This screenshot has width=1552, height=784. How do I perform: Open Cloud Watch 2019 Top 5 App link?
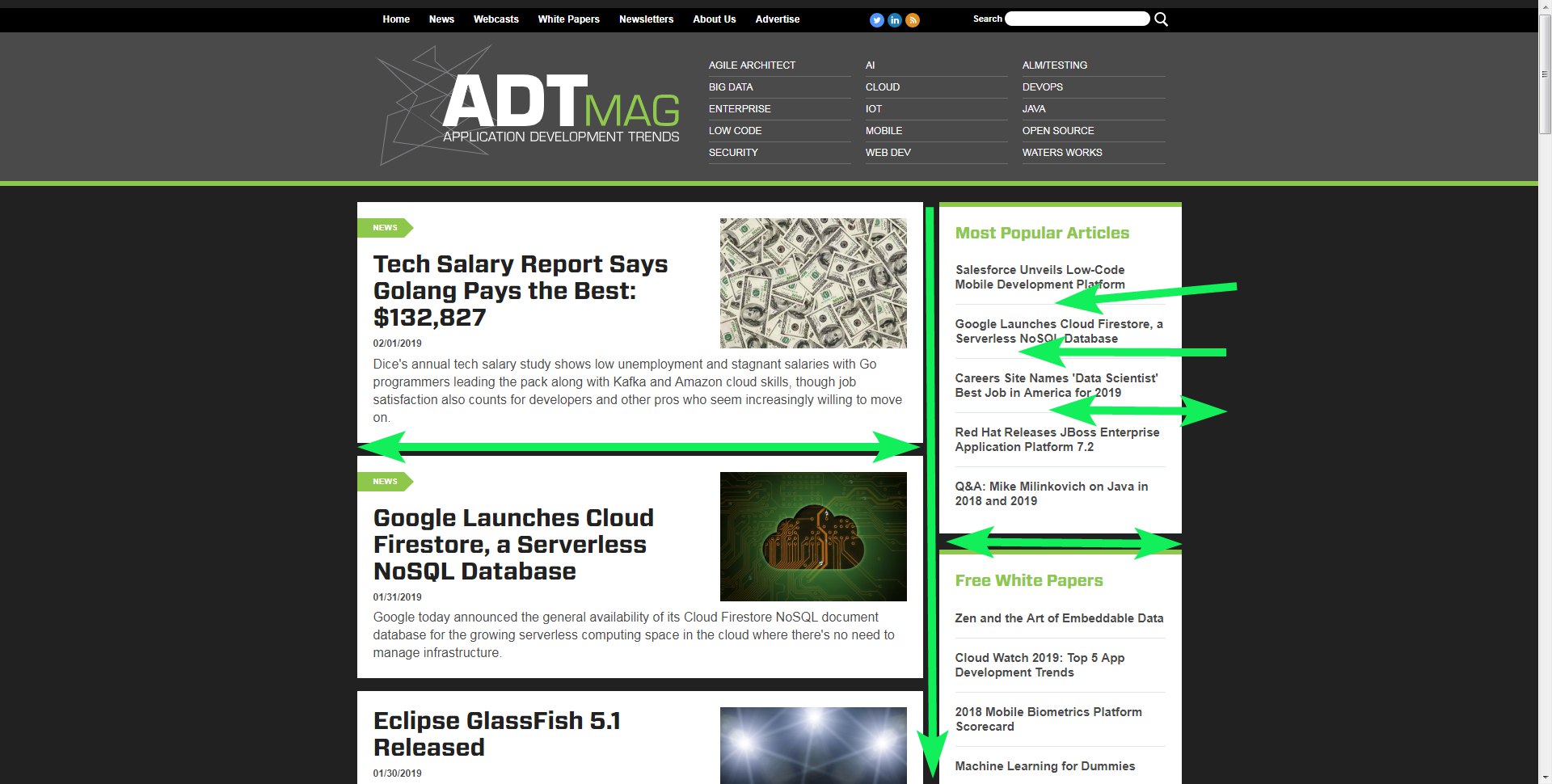pos(1040,665)
